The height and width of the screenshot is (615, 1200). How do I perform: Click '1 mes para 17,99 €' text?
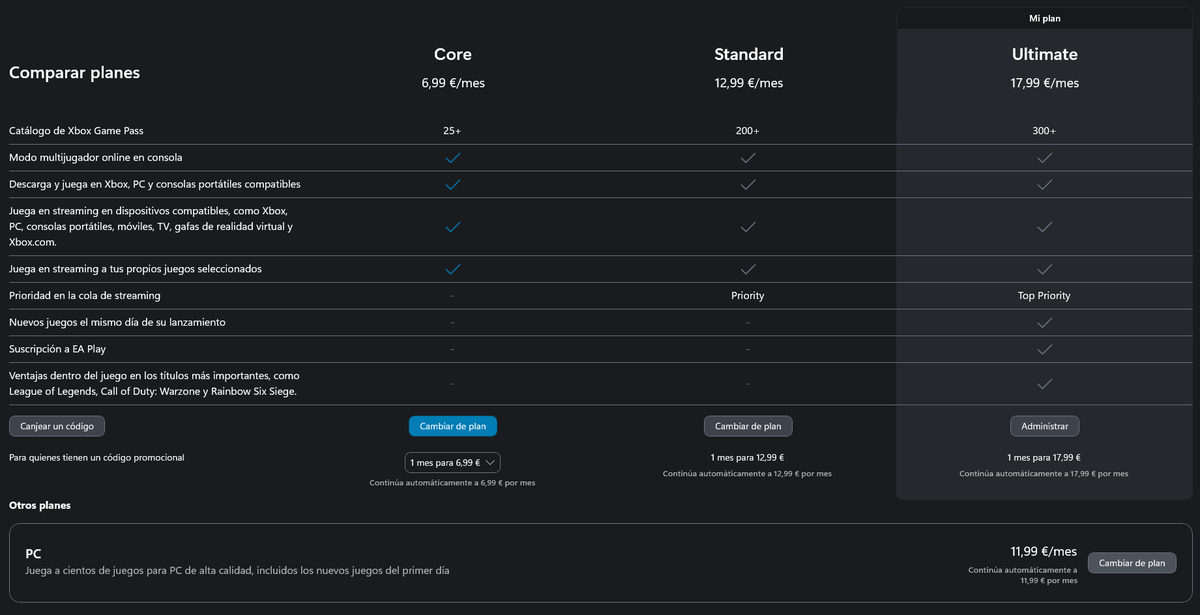pyautogui.click(x=1044, y=457)
